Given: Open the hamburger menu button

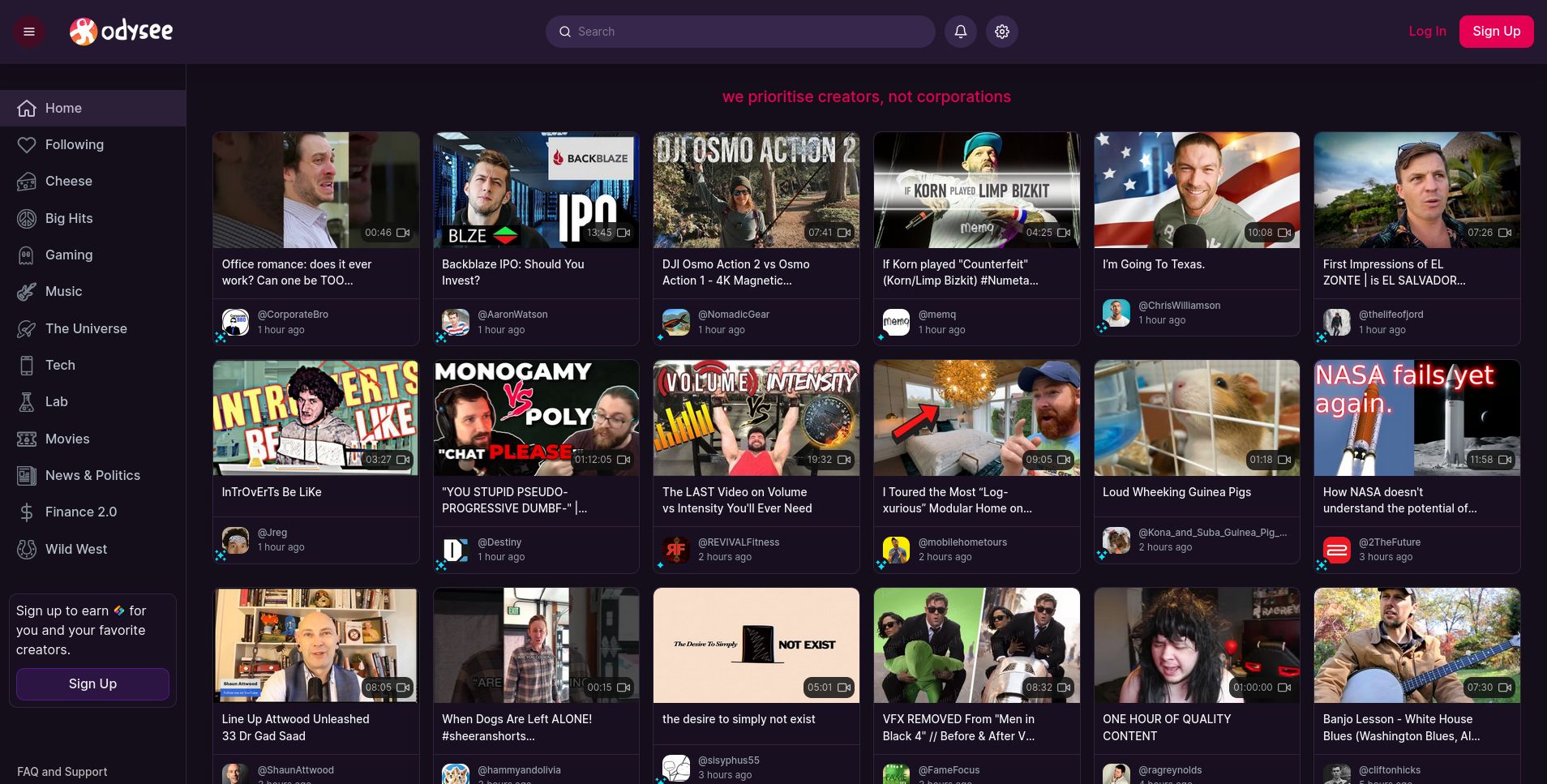Looking at the screenshot, I should (29, 32).
